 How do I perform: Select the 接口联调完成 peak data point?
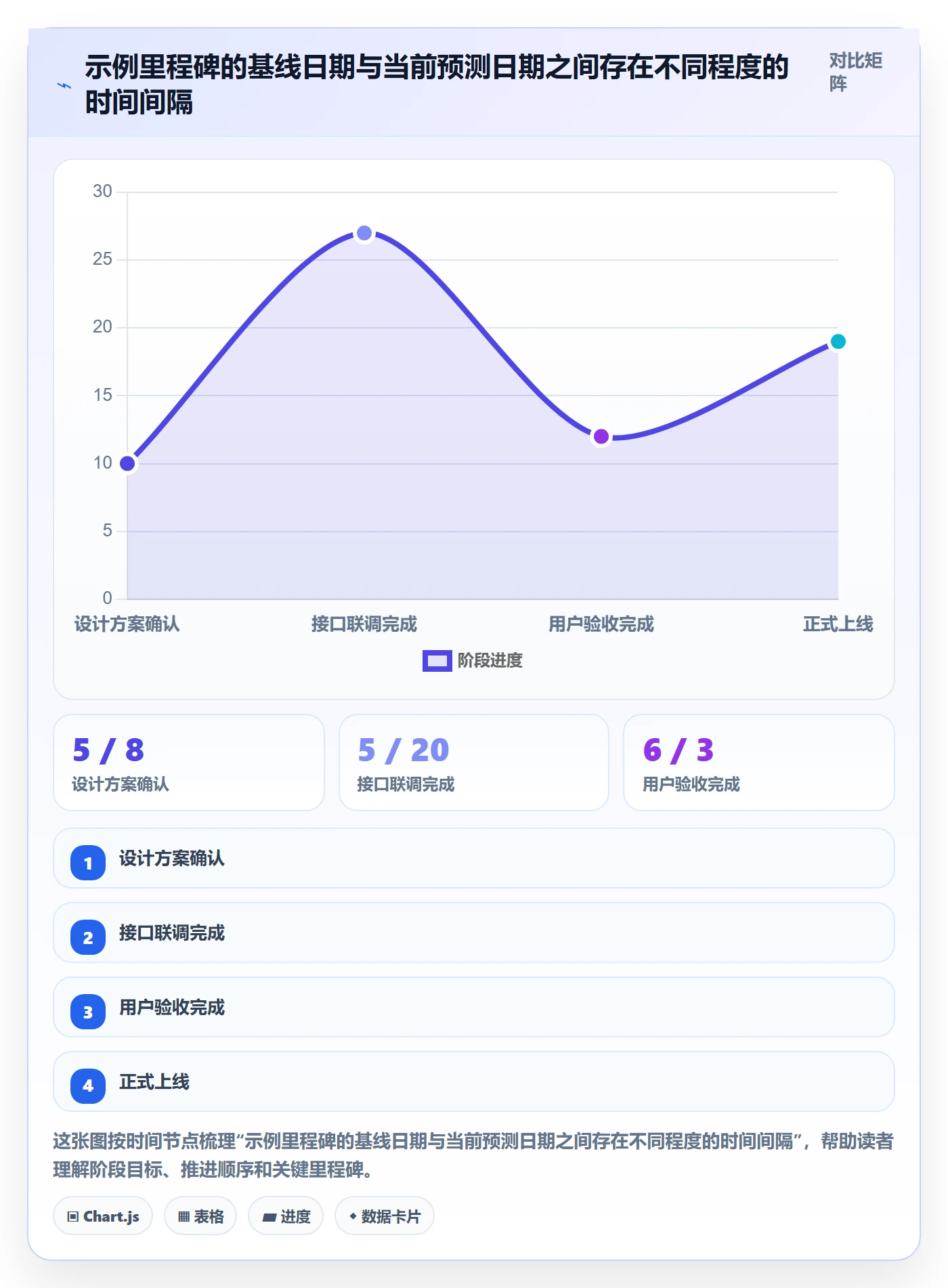coord(364,233)
